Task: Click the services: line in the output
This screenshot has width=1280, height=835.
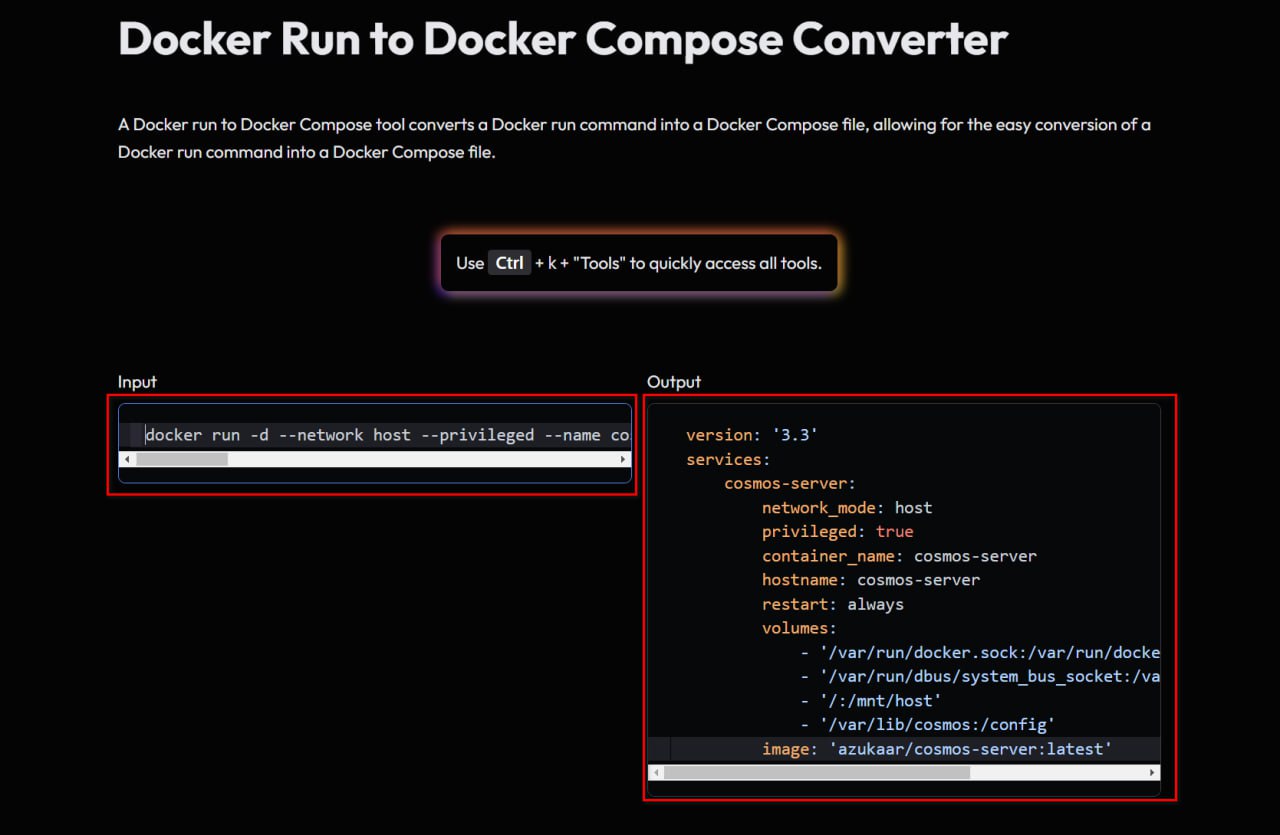Action: click(x=727, y=460)
